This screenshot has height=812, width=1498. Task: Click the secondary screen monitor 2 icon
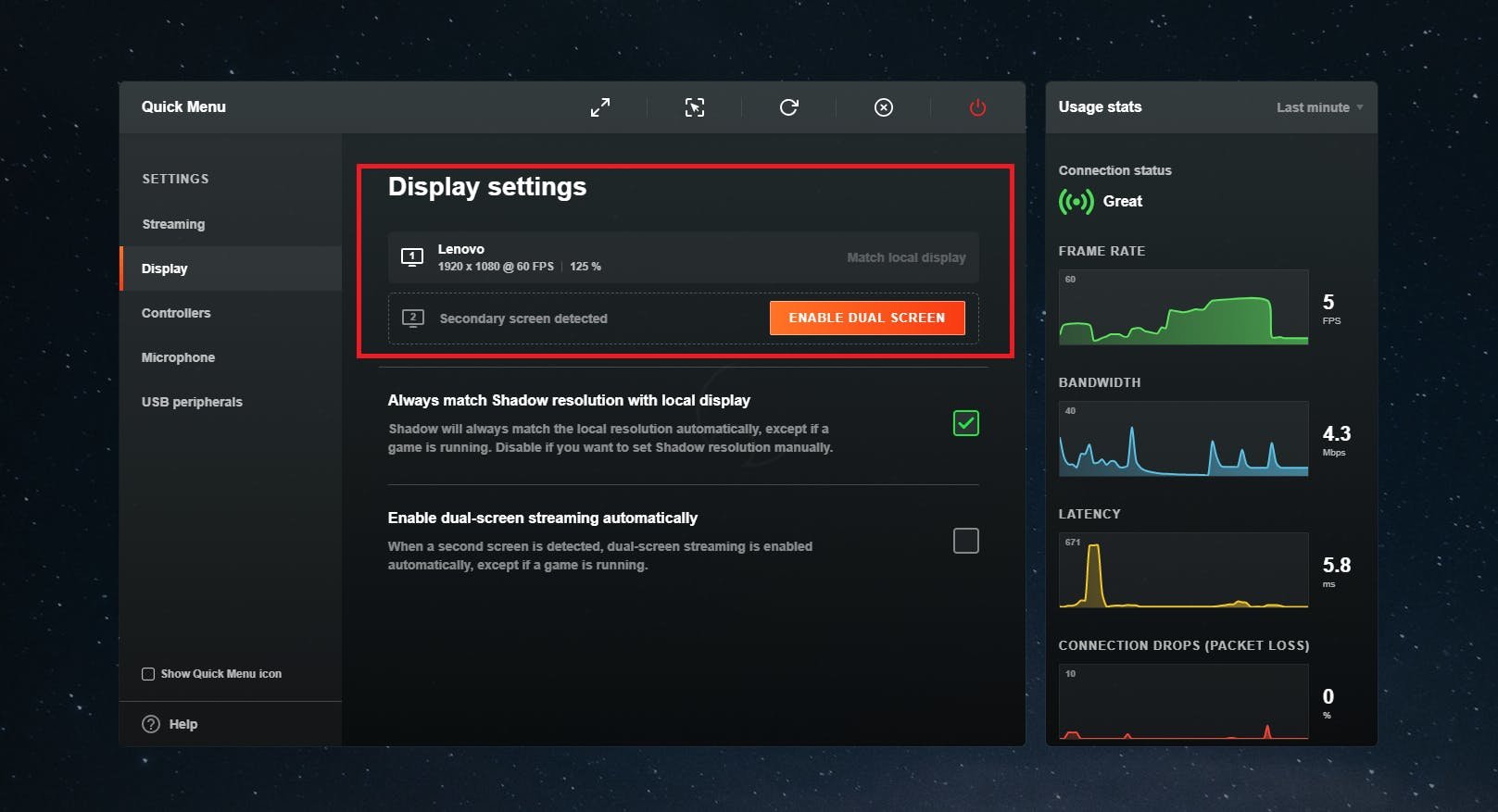(413, 318)
